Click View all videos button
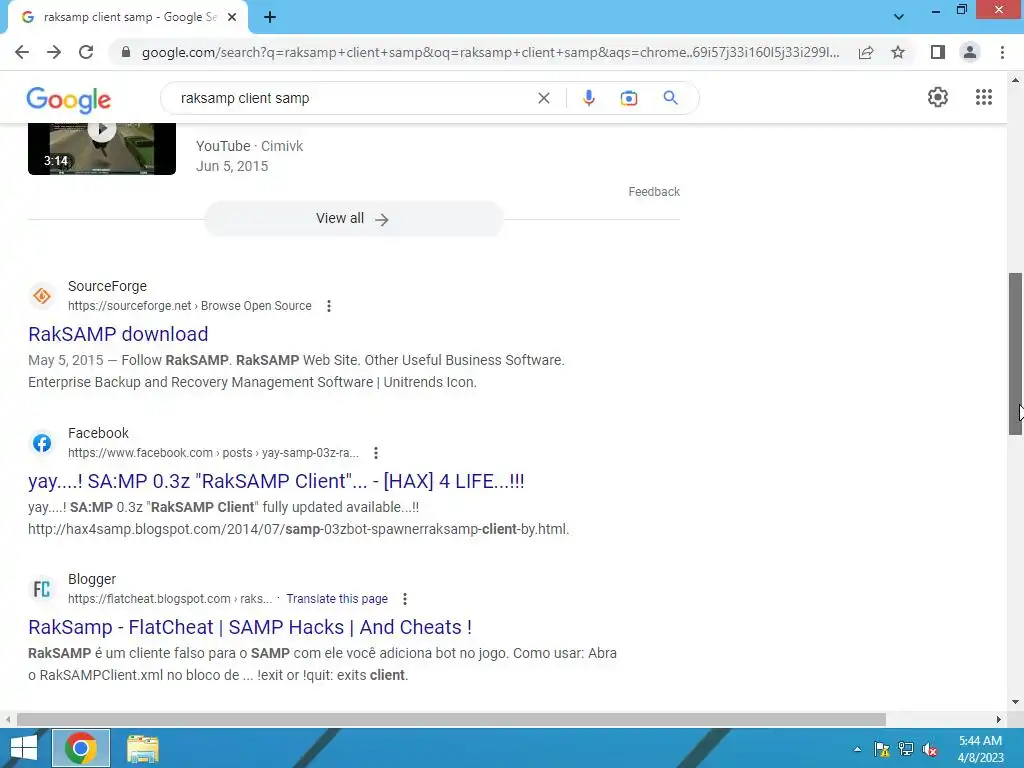 click(x=353, y=219)
